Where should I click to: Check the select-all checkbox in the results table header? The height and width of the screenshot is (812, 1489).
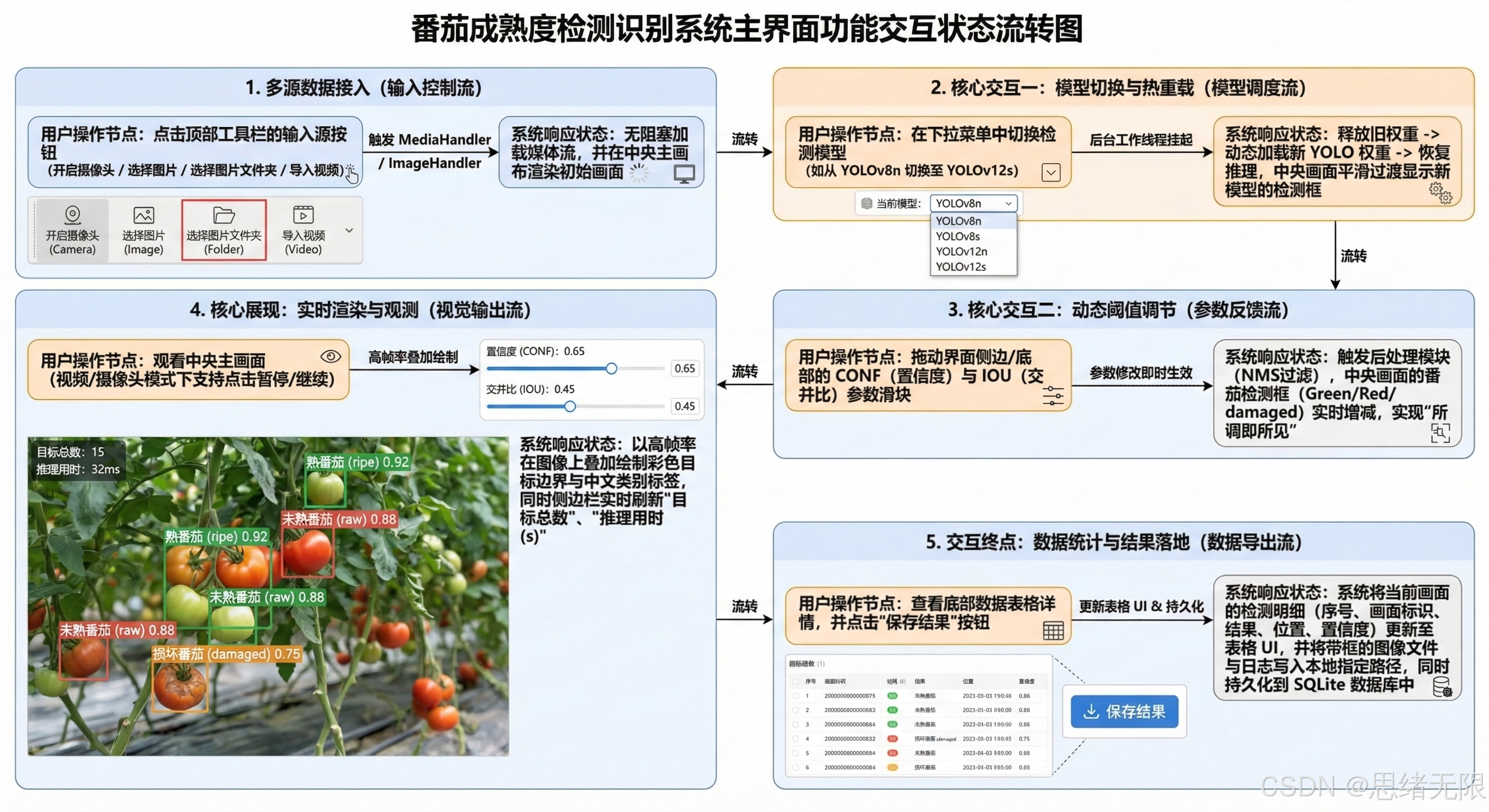(x=796, y=681)
